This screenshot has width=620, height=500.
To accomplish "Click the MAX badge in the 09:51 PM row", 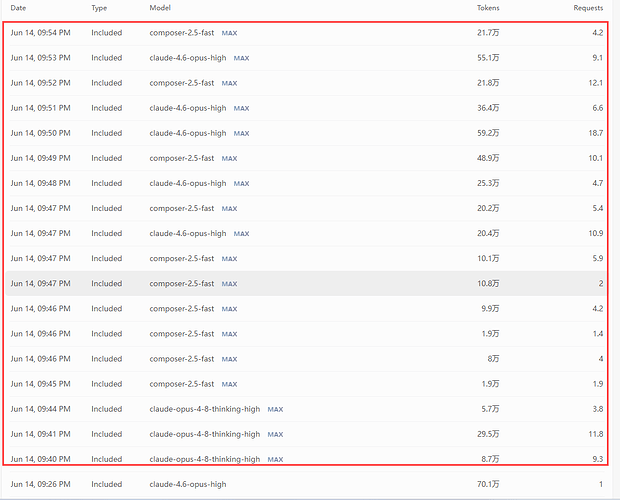I will point(241,108).
